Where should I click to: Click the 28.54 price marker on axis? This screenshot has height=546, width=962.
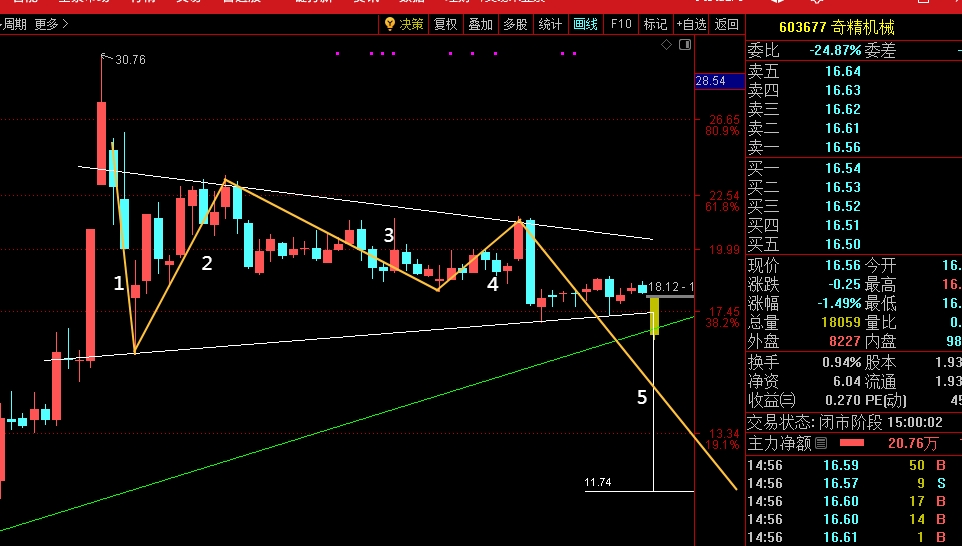coord(719,81)
